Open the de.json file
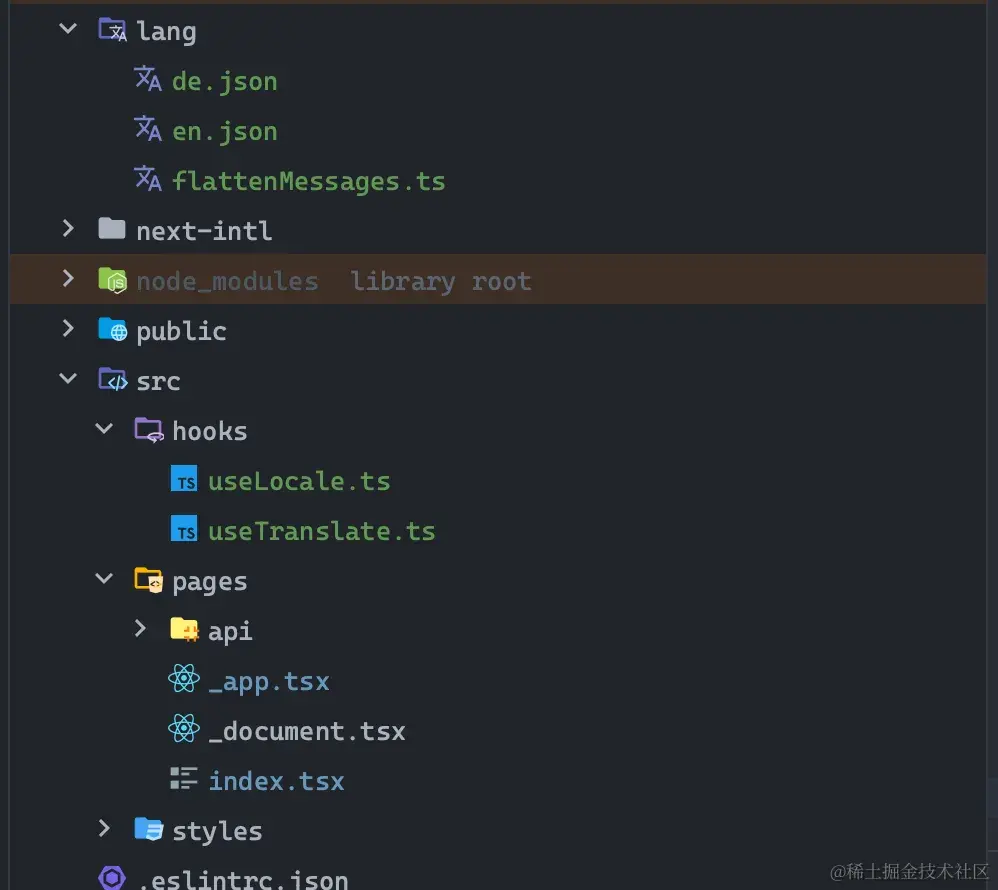Screen dimensions: 998x890 (225, 81)
